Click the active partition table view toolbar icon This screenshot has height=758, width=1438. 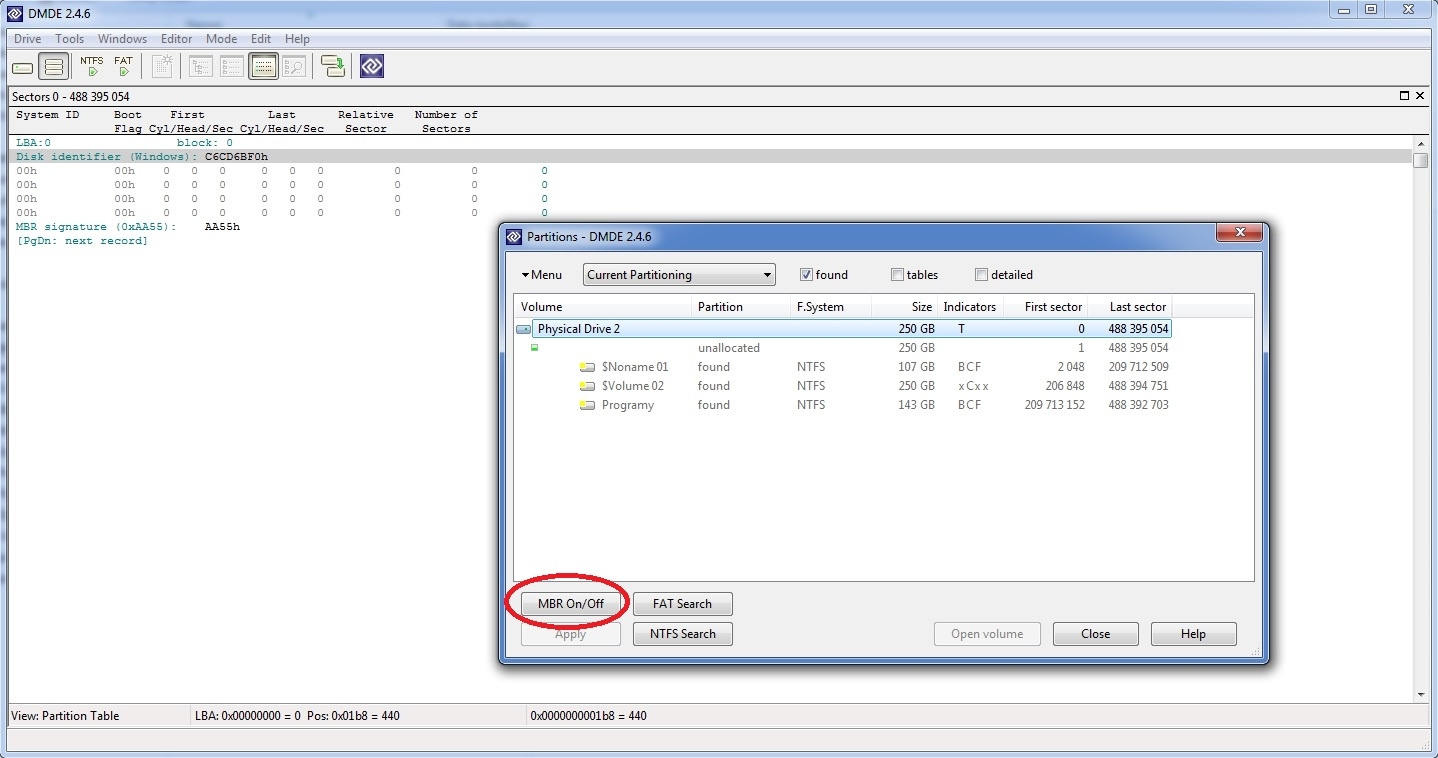(x=263, y=67)
